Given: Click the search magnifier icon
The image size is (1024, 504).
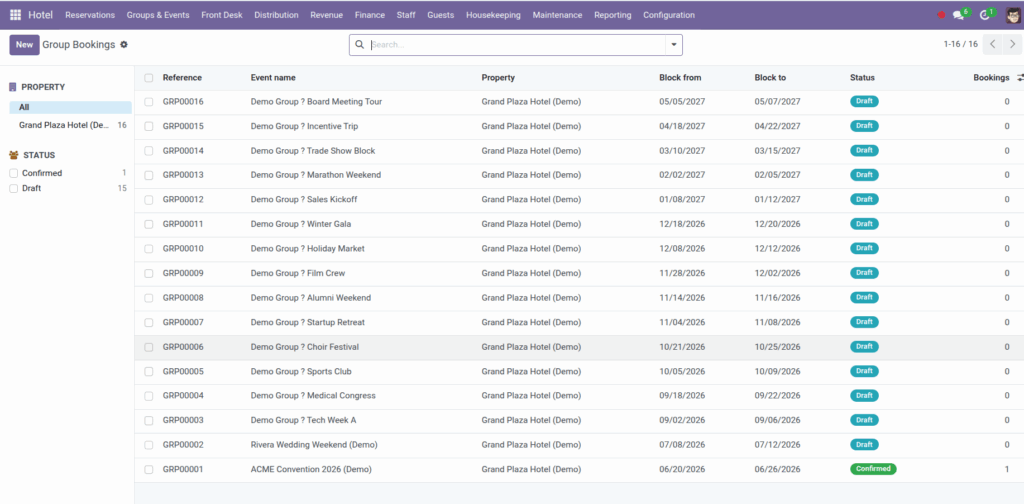Looking at the screenshot, I should point(359,45).
